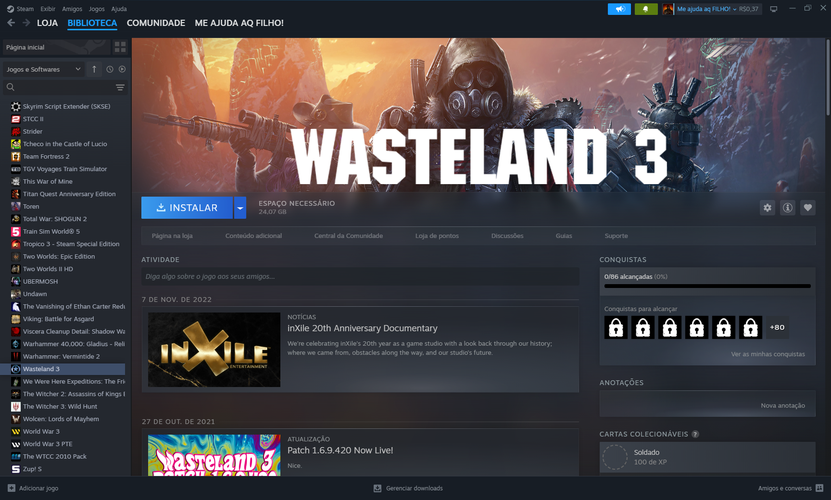Click the forward navigation arrow
This screenshot has height=500, width=831.
coord(26,23)
